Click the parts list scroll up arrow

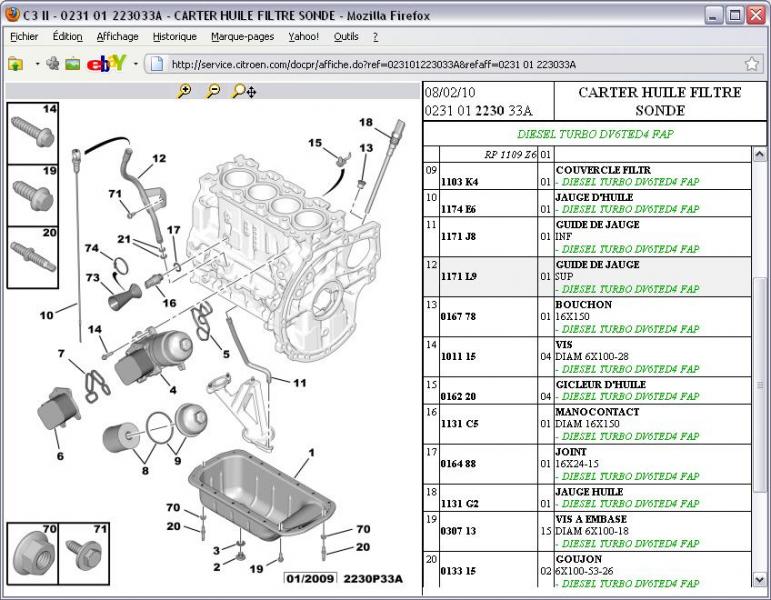tap(759, 154)
